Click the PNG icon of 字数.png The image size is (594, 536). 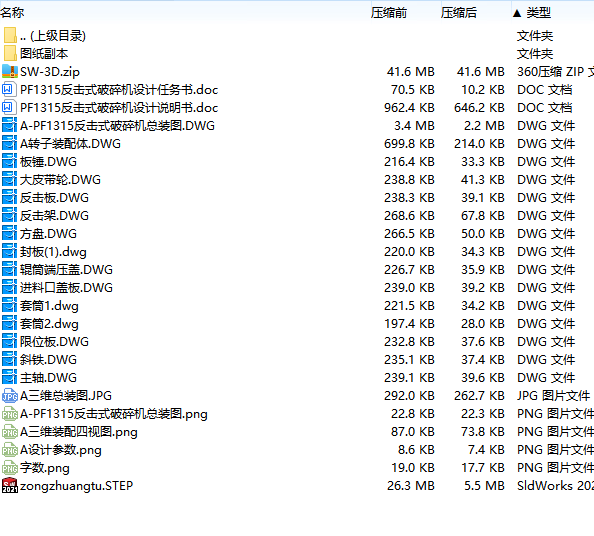9,467
